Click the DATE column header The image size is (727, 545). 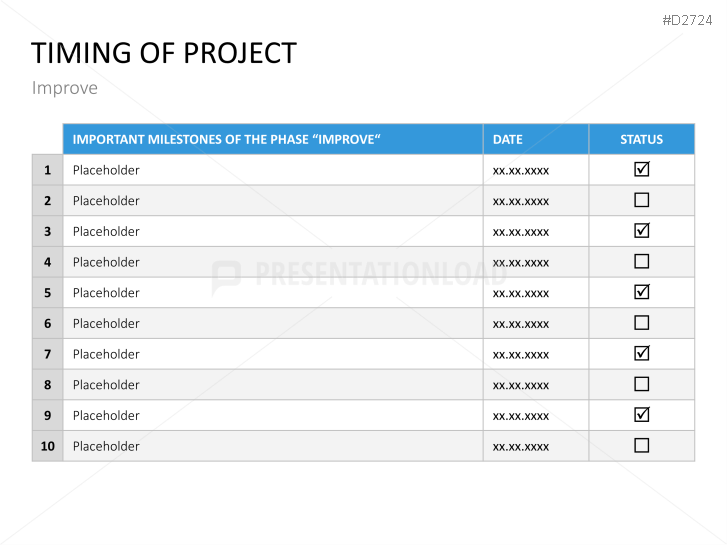tap(508, 140)
